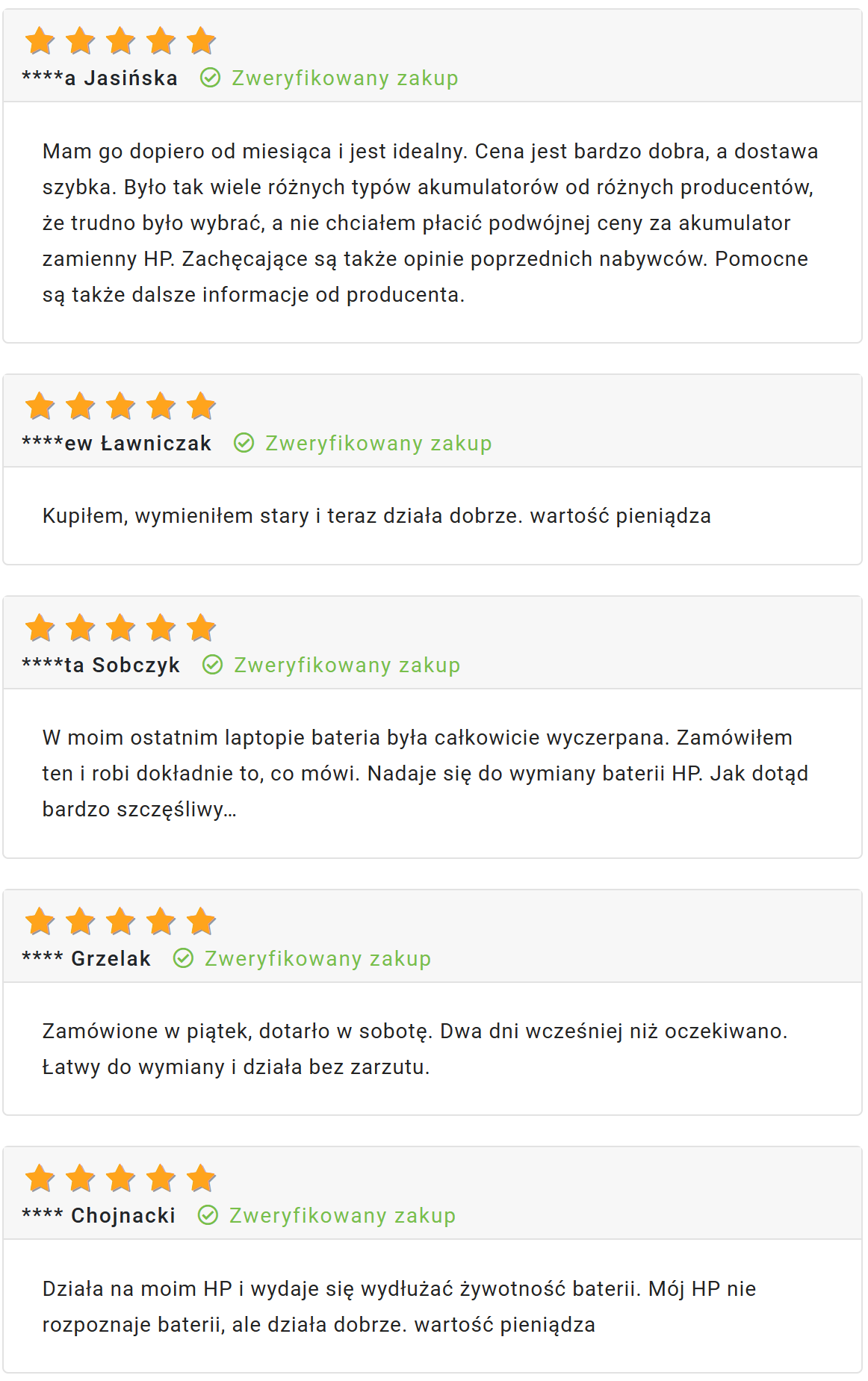Viewport: 868px width, 1381px height.
Task: Click the review text starting 'Kupiłem, wymieniłem stary'
Action: coord(376,516)
